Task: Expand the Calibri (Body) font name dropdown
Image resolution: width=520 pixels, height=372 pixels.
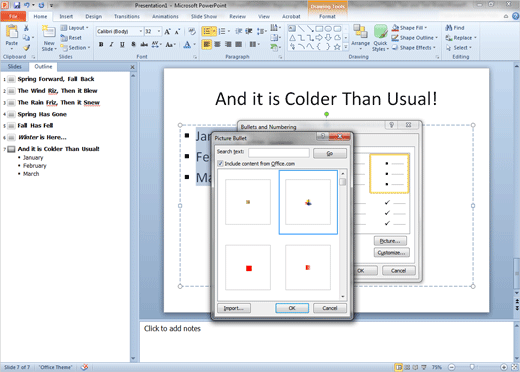Action: (x=141, y=31)
